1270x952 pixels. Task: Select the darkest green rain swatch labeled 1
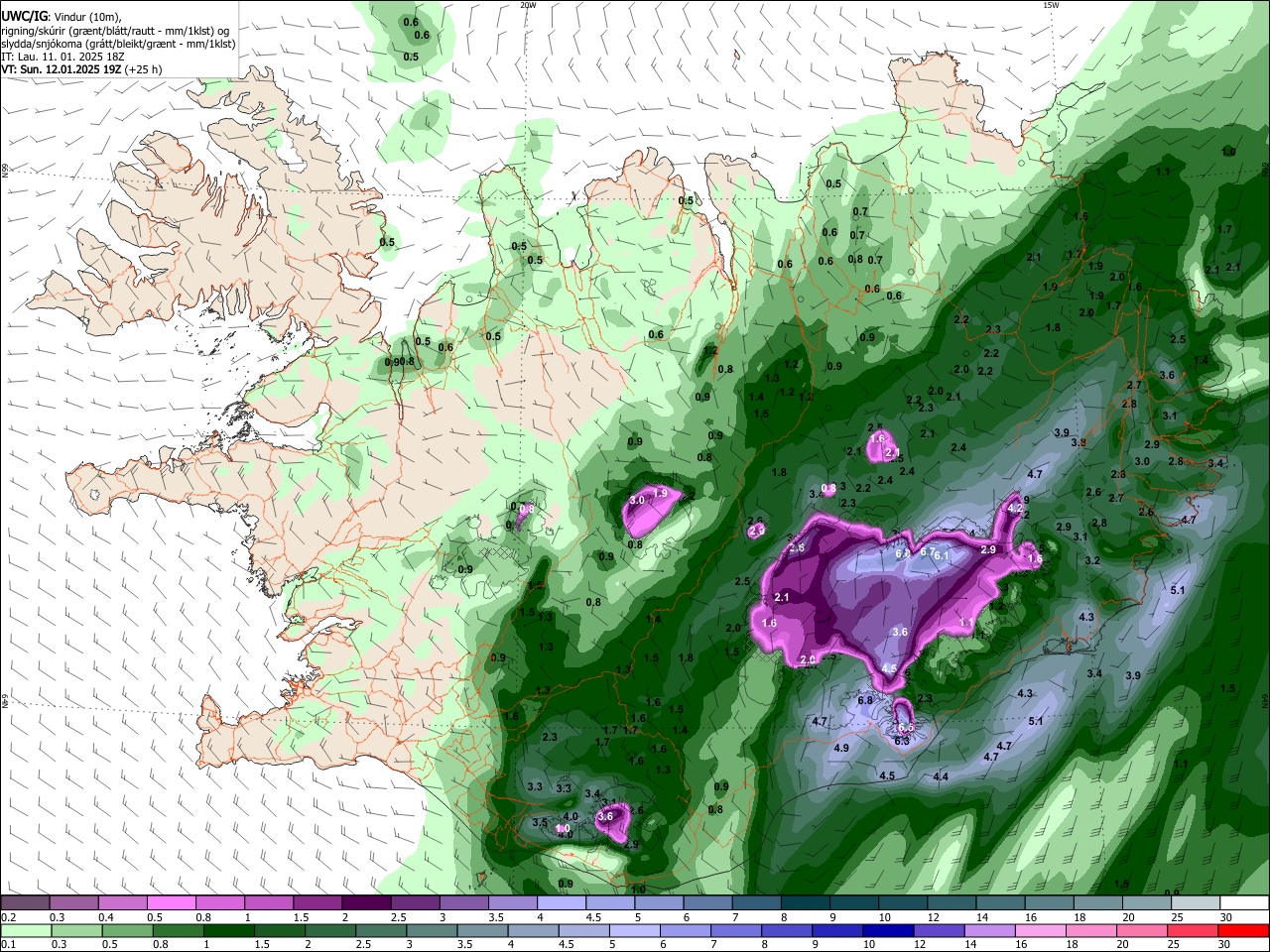228,930
